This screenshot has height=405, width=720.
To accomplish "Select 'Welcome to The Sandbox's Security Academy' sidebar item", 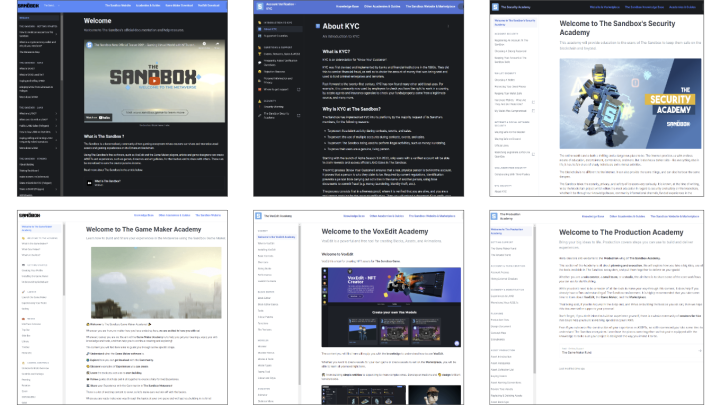I will (515, 22).
